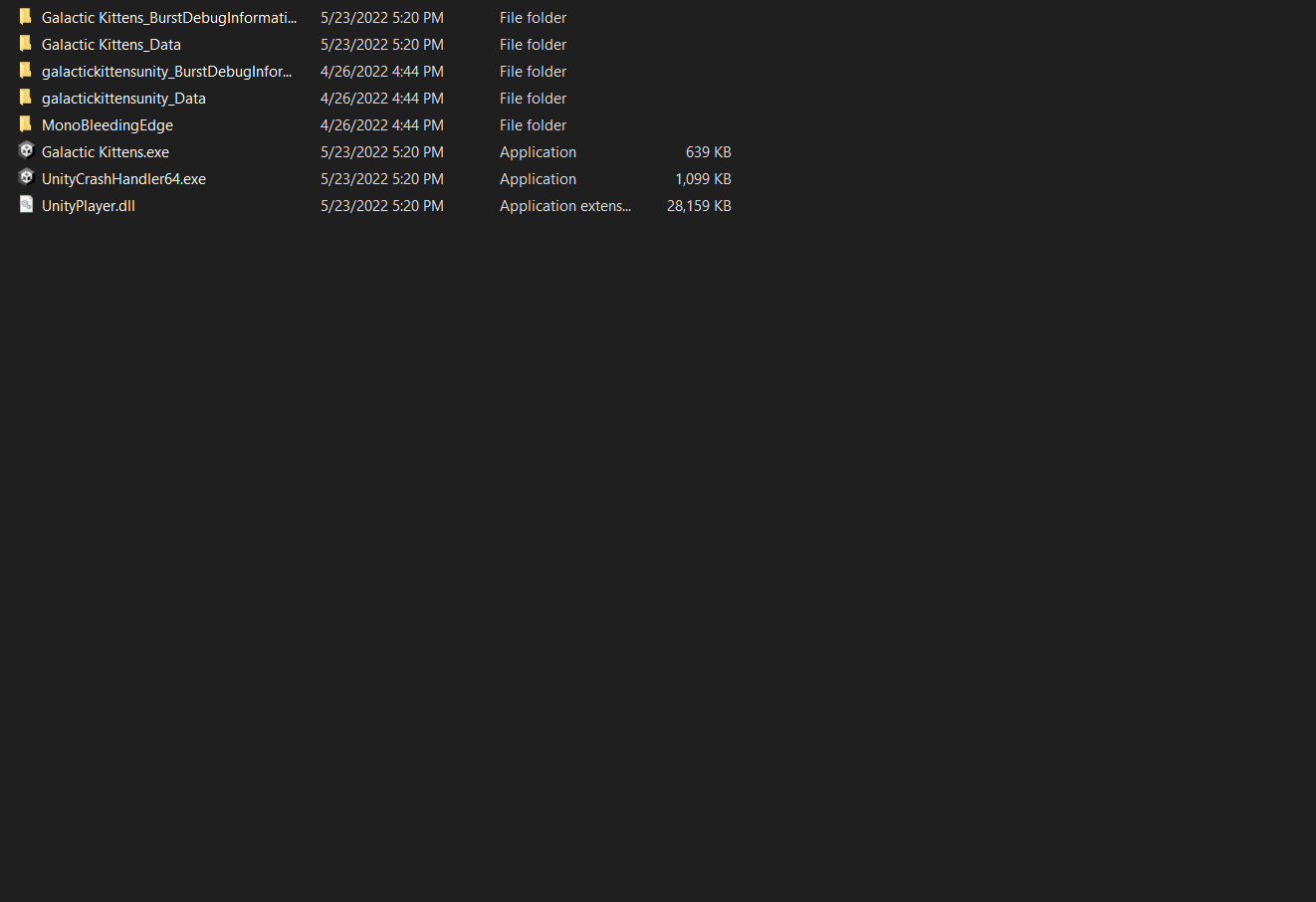Click folder icon beside galactickittensunity_Data
The width and height of the screenshot is (1316, 902).
(26, 98)
